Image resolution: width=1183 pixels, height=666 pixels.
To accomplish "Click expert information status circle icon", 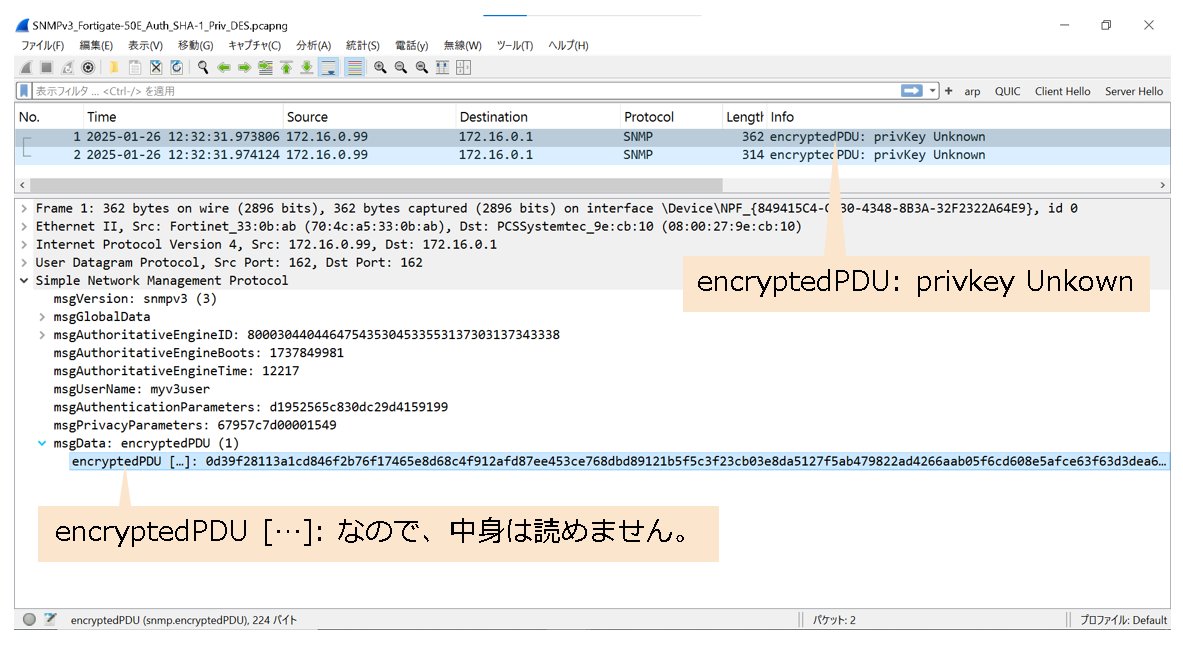I will click(x=29, y=619).
